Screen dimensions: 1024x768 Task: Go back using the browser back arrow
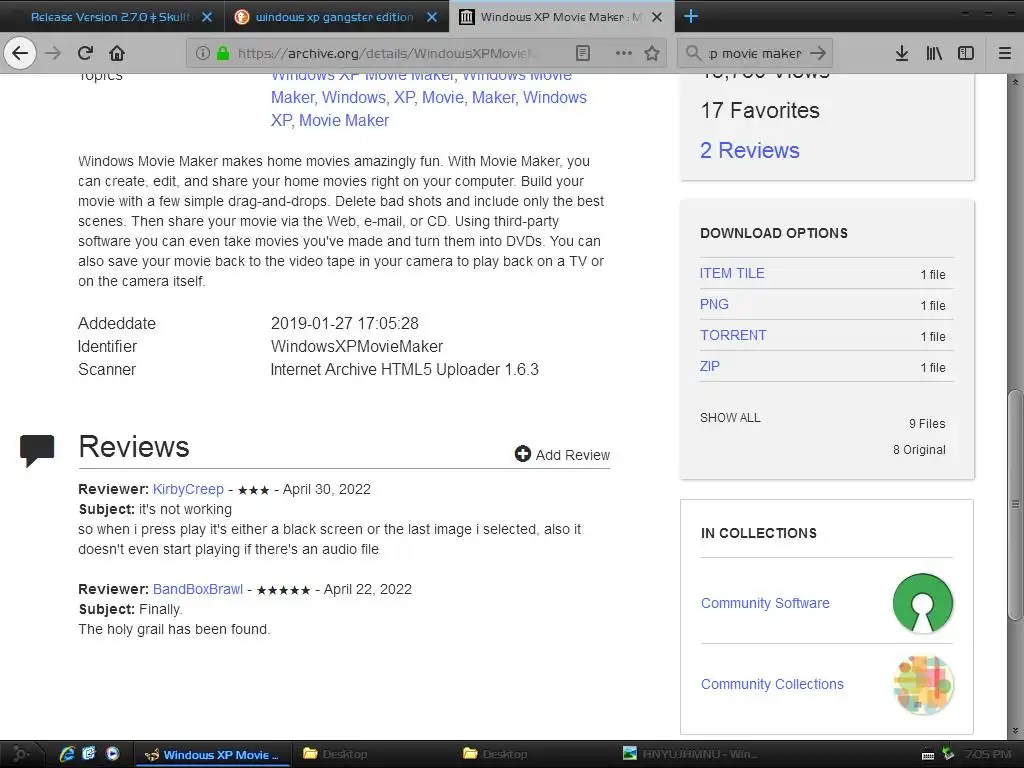pos(20,53)
